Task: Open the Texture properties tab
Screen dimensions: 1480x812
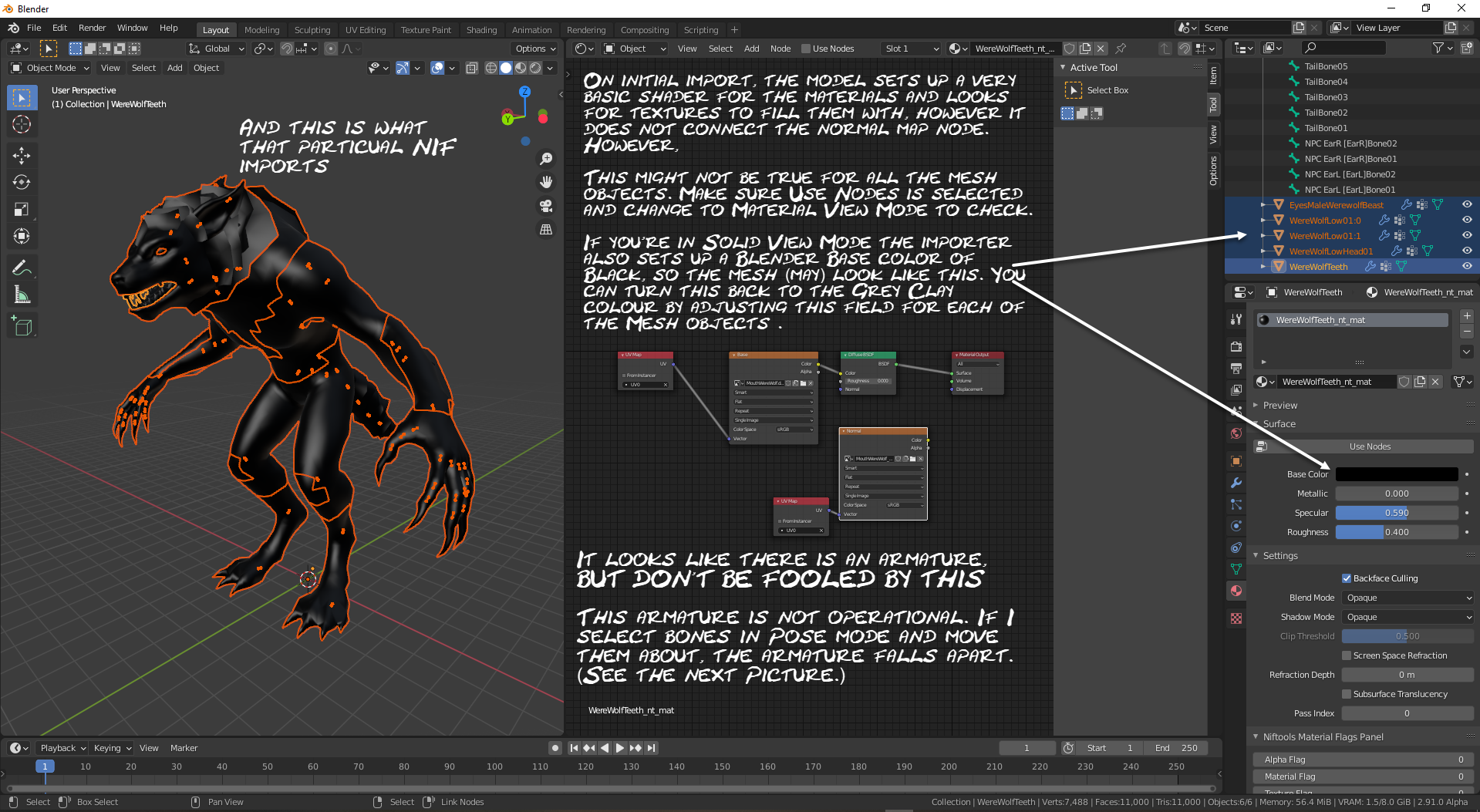Action: point(1236,618)
